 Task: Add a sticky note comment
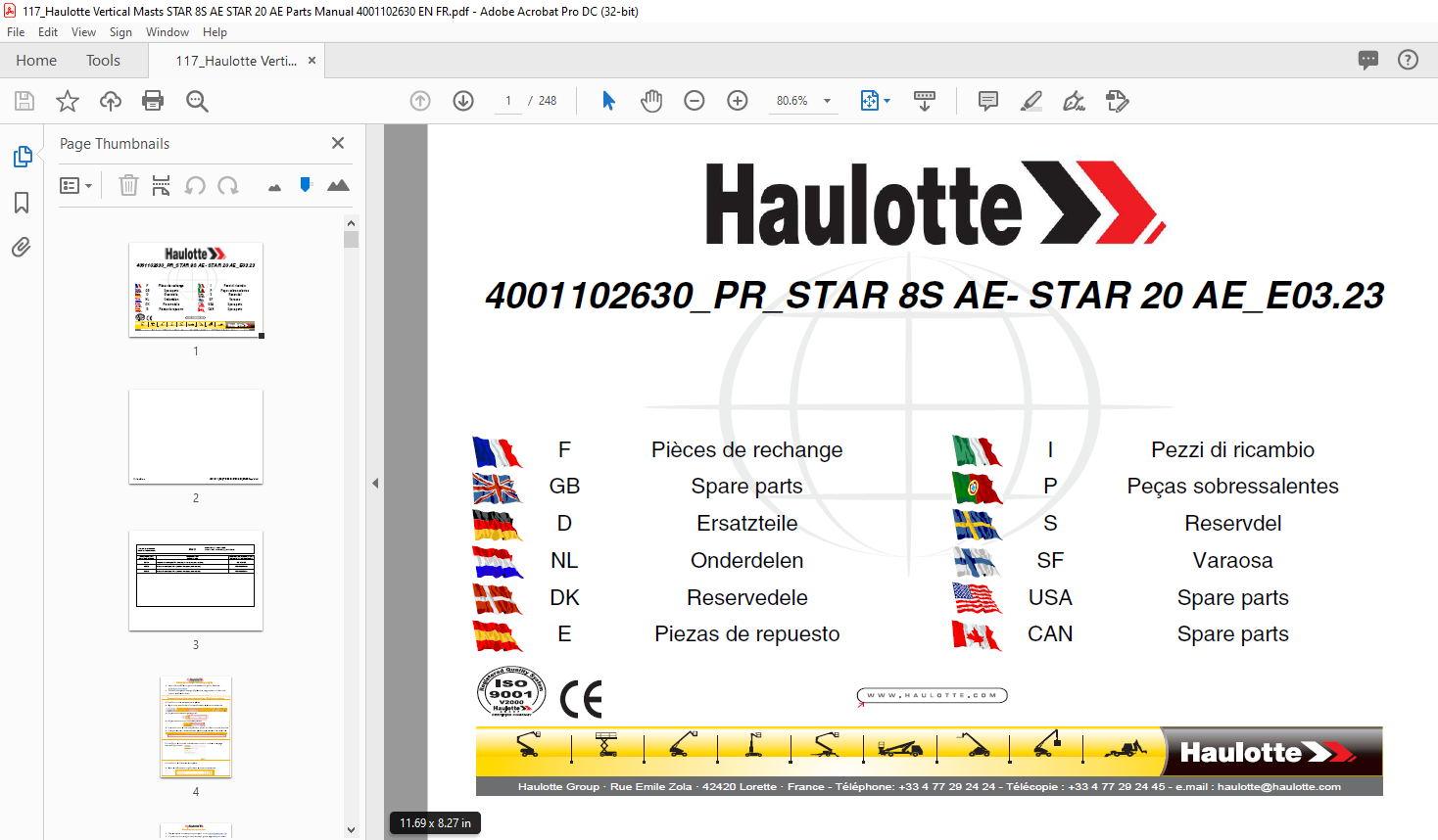988,101
